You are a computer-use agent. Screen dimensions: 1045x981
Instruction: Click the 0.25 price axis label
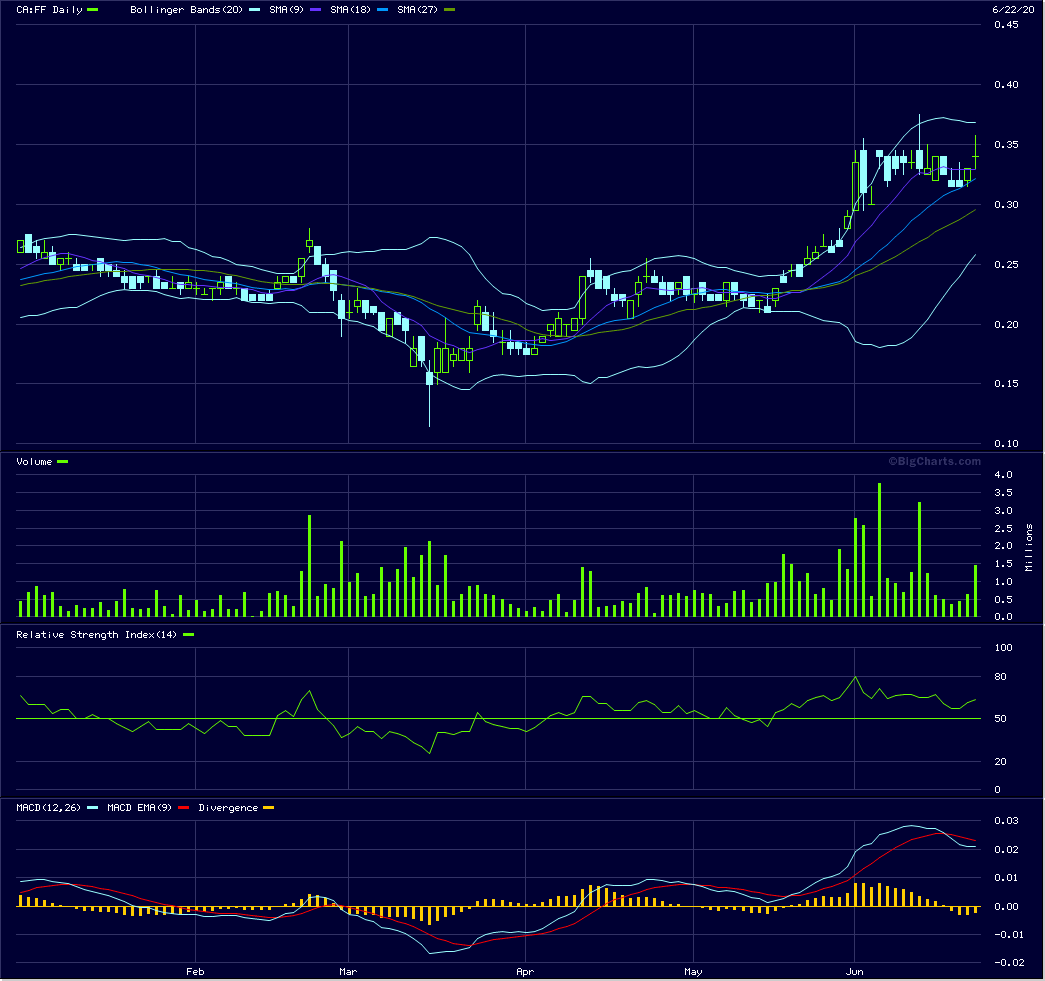point(1006,265)
